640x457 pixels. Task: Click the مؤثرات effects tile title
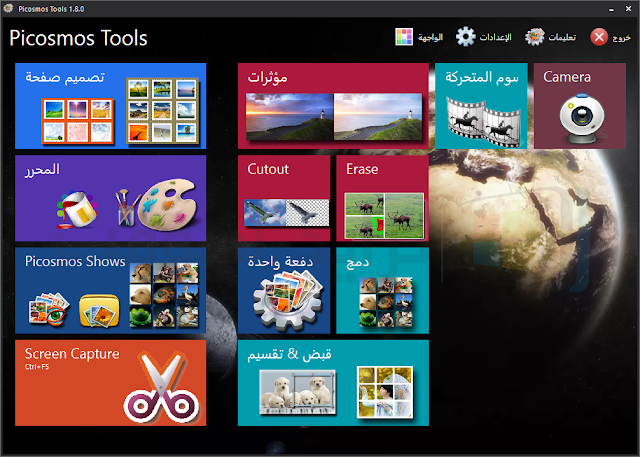click(x=268, y=78)
